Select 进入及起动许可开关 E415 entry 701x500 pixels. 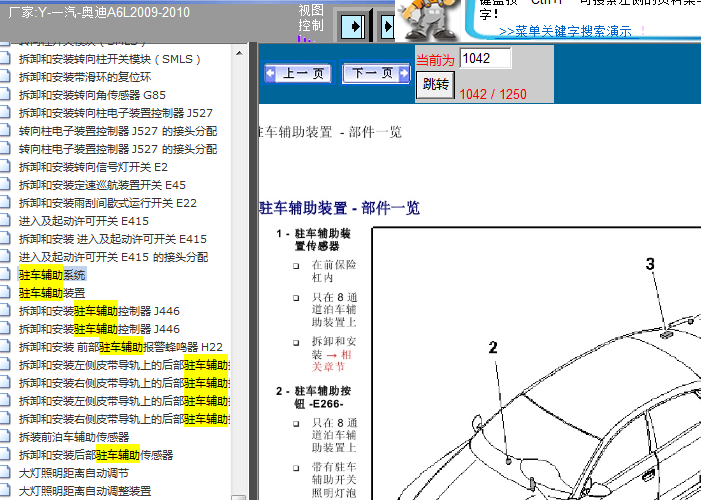[84, 221]
